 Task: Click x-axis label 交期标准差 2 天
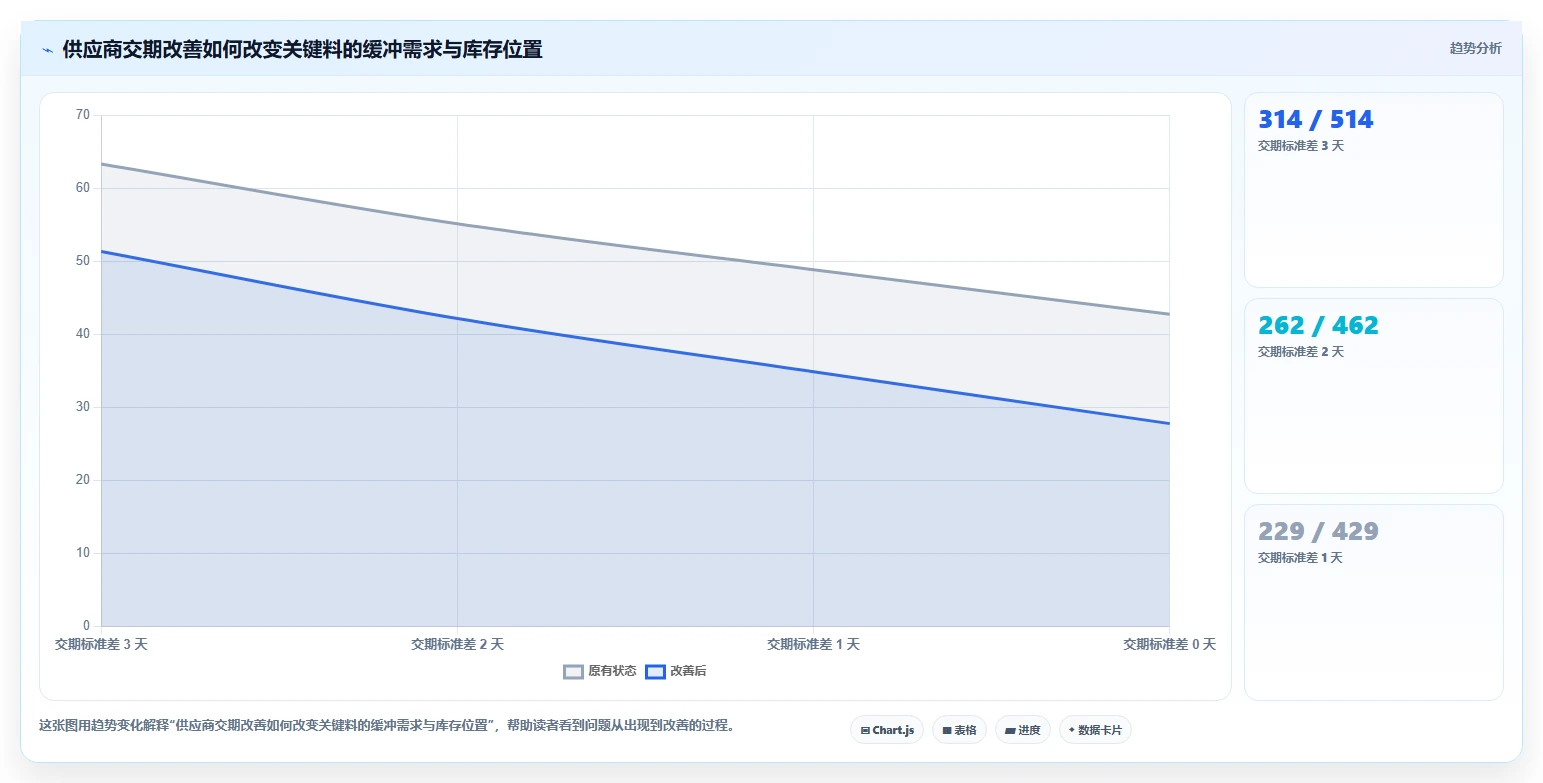click(457, 644)
